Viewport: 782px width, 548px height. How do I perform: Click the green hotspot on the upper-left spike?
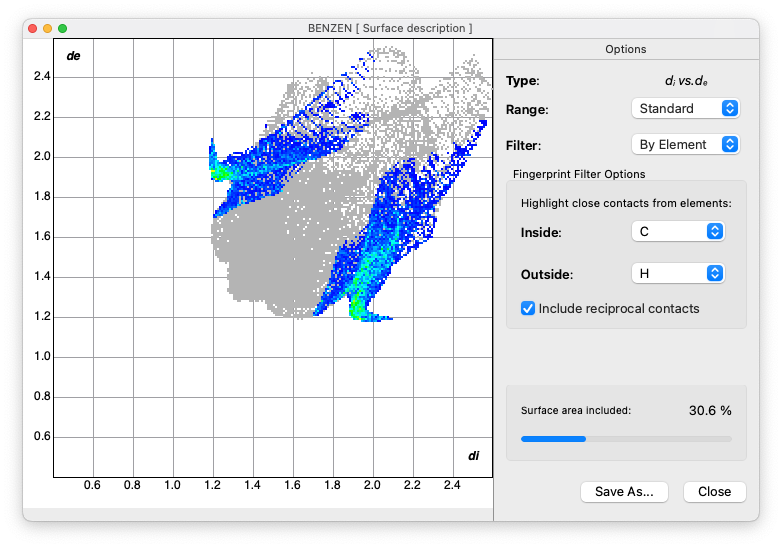tap(221, 172)
